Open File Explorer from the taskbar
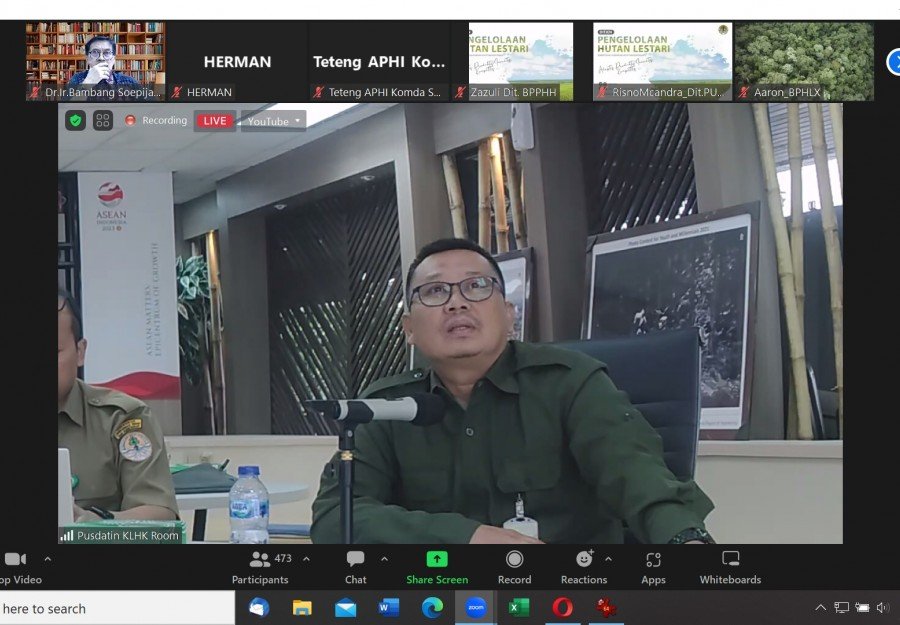Viewport: 900px width, 625px height. tap(302, 608)
